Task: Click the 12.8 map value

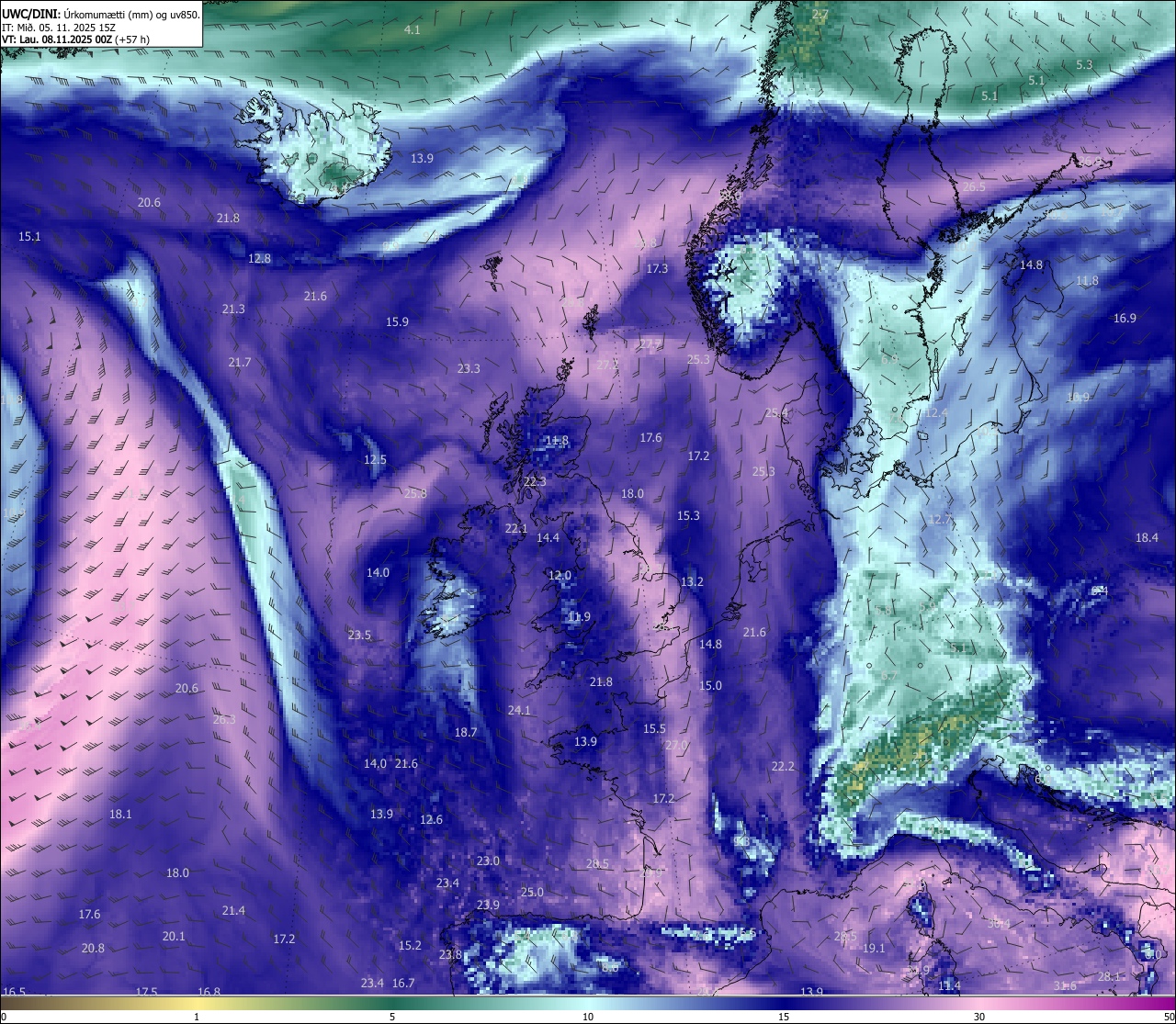Action: coord(259,259)
